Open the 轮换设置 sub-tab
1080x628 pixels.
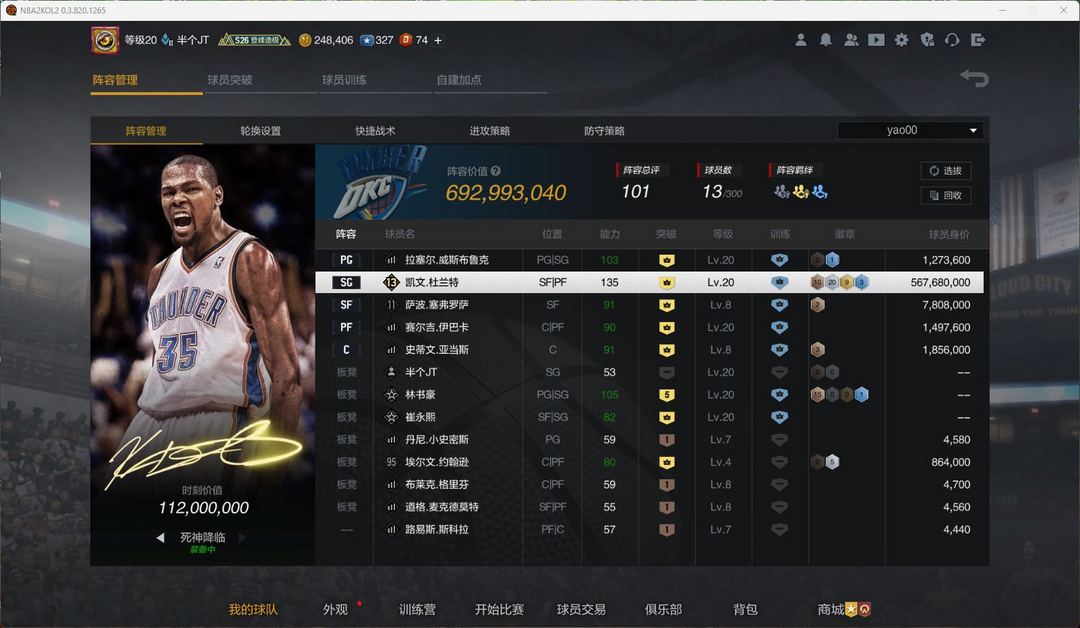coord(260,131)
